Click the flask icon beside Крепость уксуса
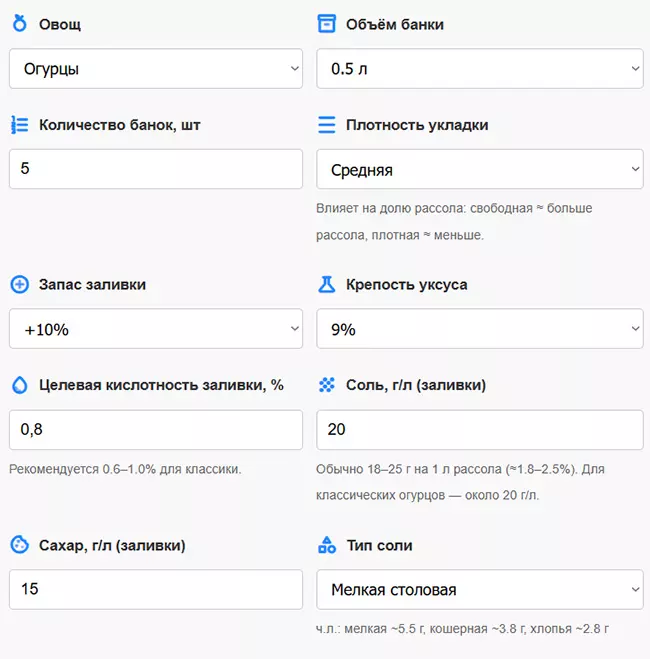Screen dimensions: 650x659 [326, 285]
